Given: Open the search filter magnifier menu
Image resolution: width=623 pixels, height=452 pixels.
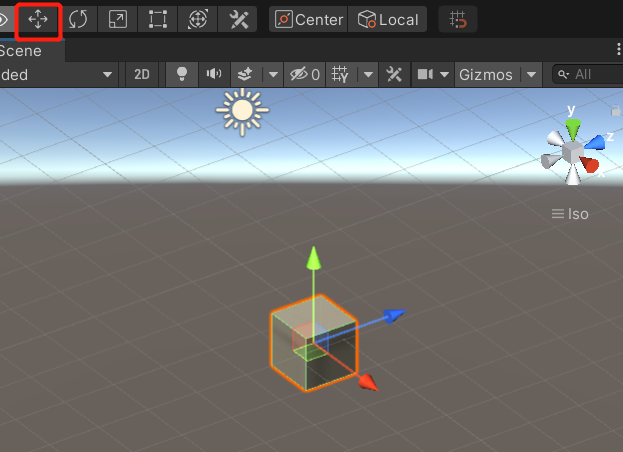Looking at the screenshot, I should (563, 74).
